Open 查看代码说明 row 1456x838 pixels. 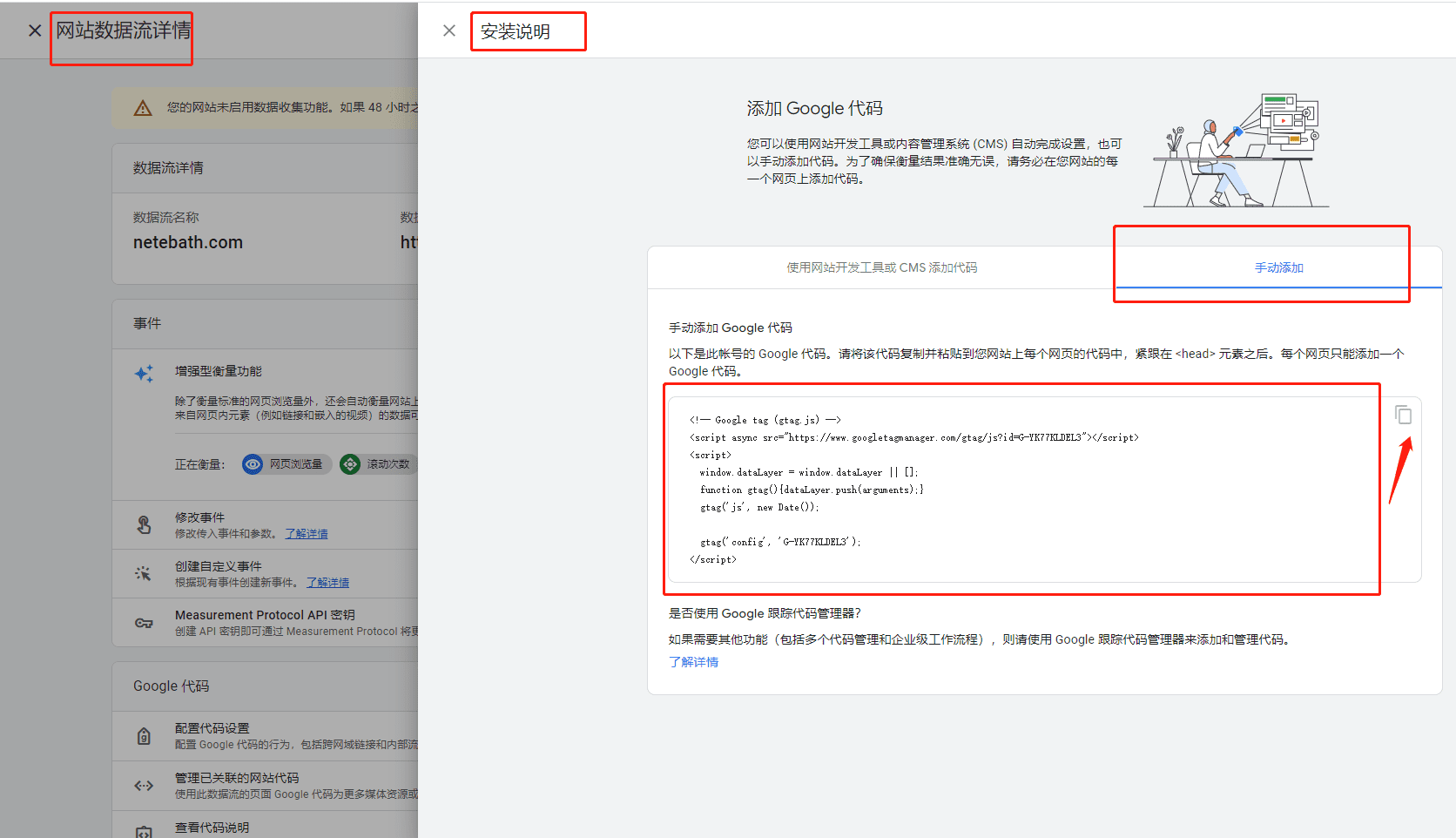266,826
